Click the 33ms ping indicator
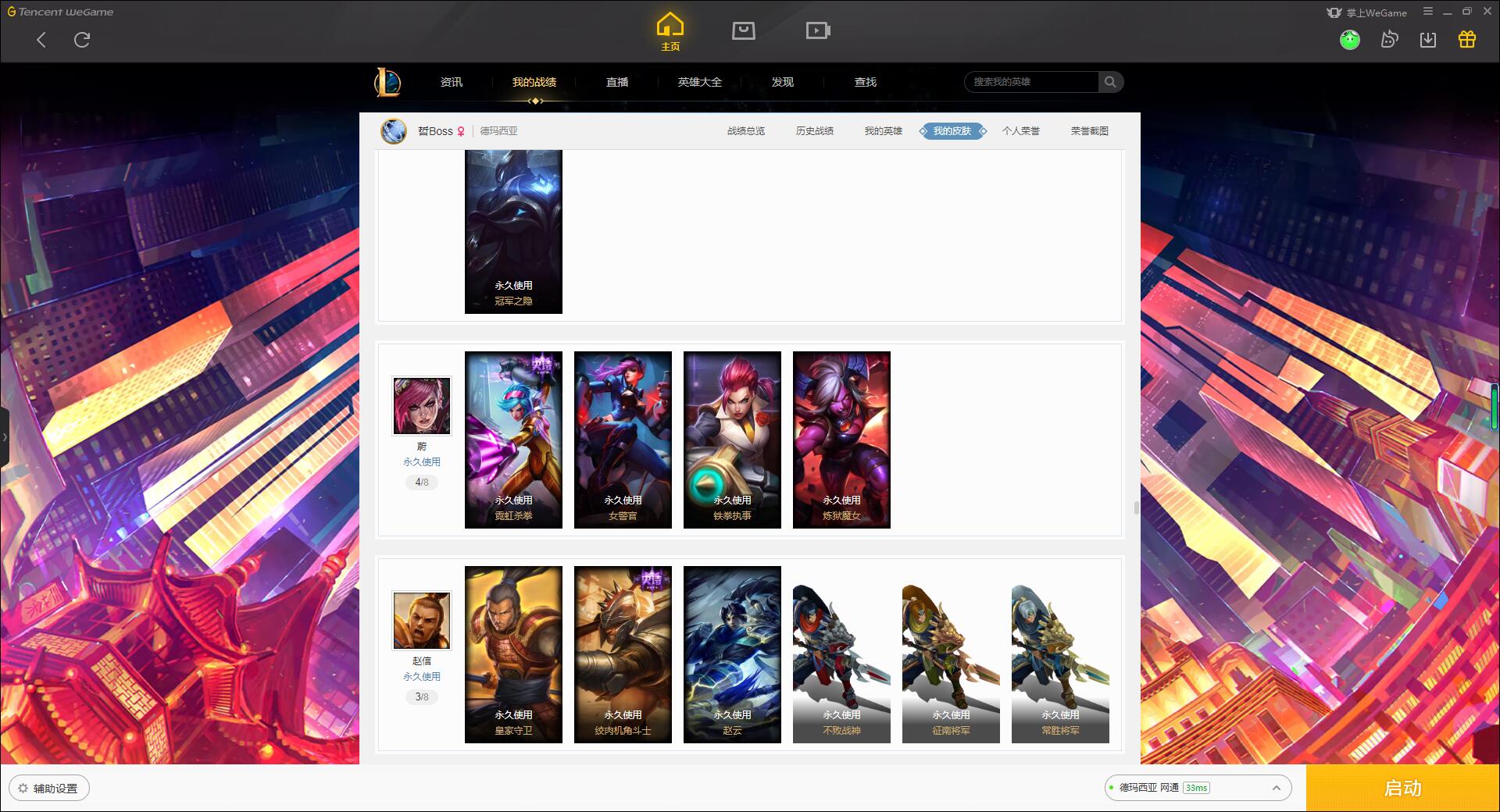 1196,788
